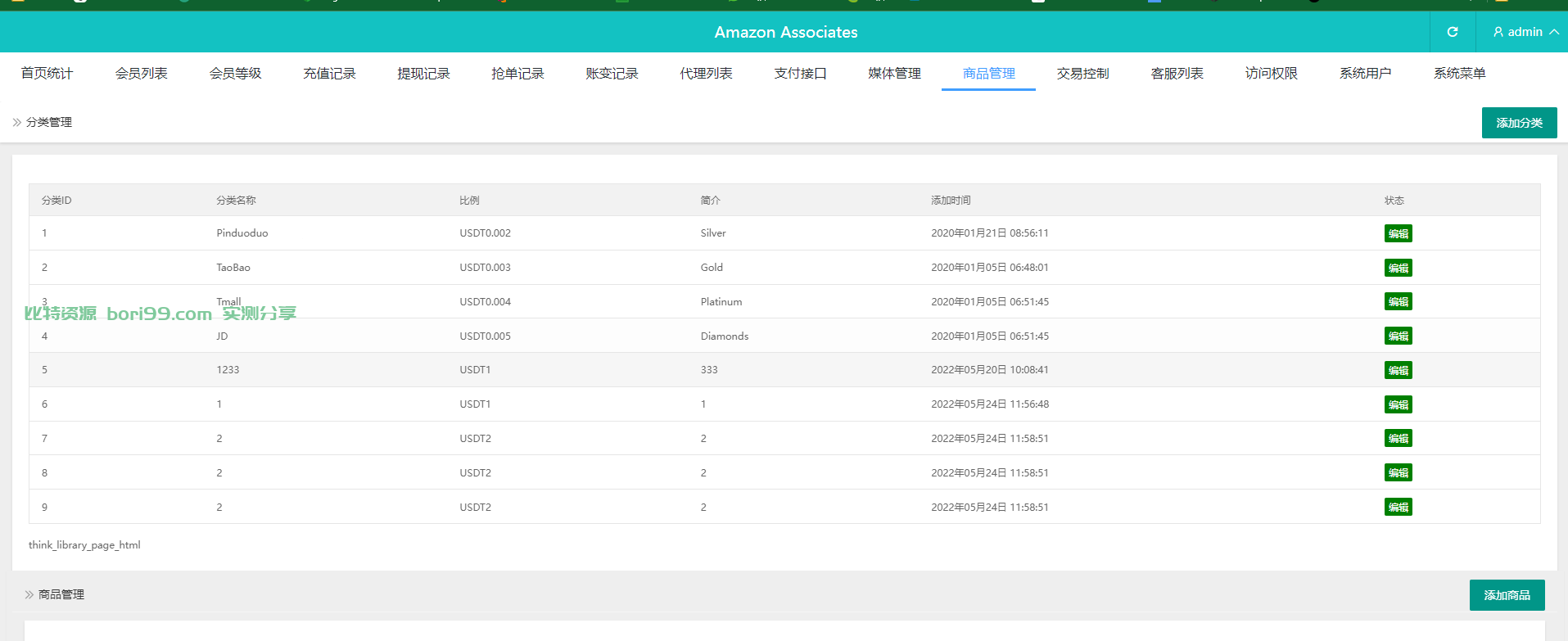The width and height of the screenshot is (1568, 641).
Task: Edit the 1233 category row
Action: [x=1398, y=370]
